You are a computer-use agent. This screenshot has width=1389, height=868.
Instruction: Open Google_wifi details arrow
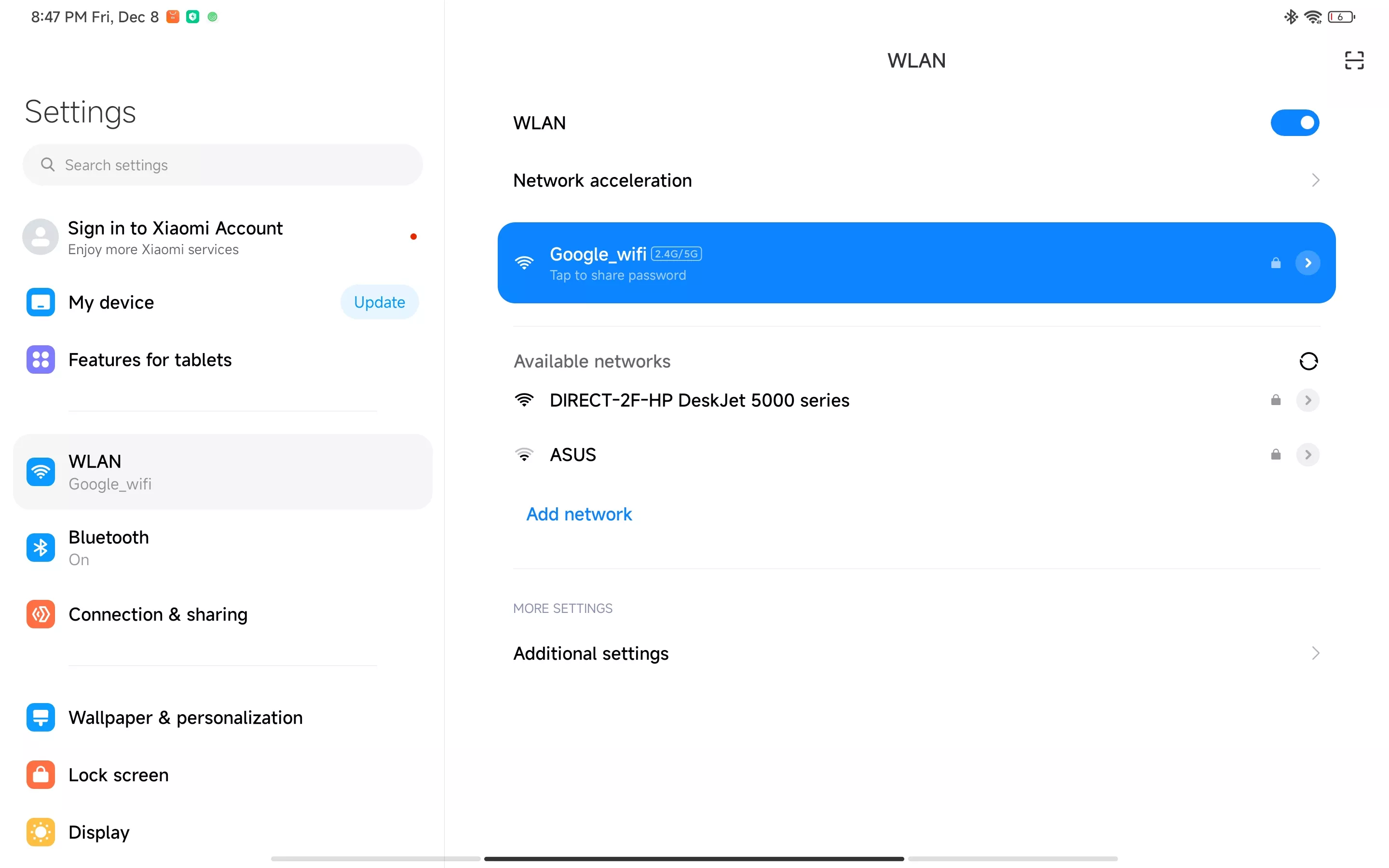(x=1307, y=263)
